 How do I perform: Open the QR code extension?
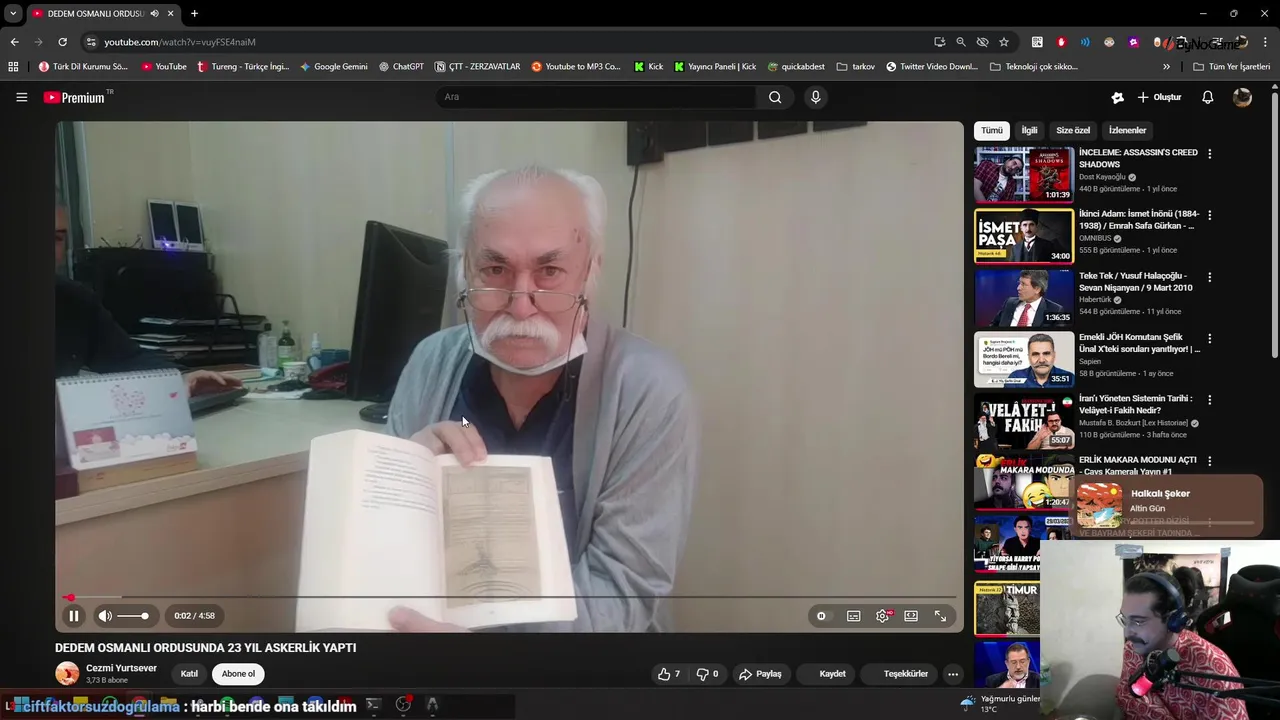(1037, 42)
